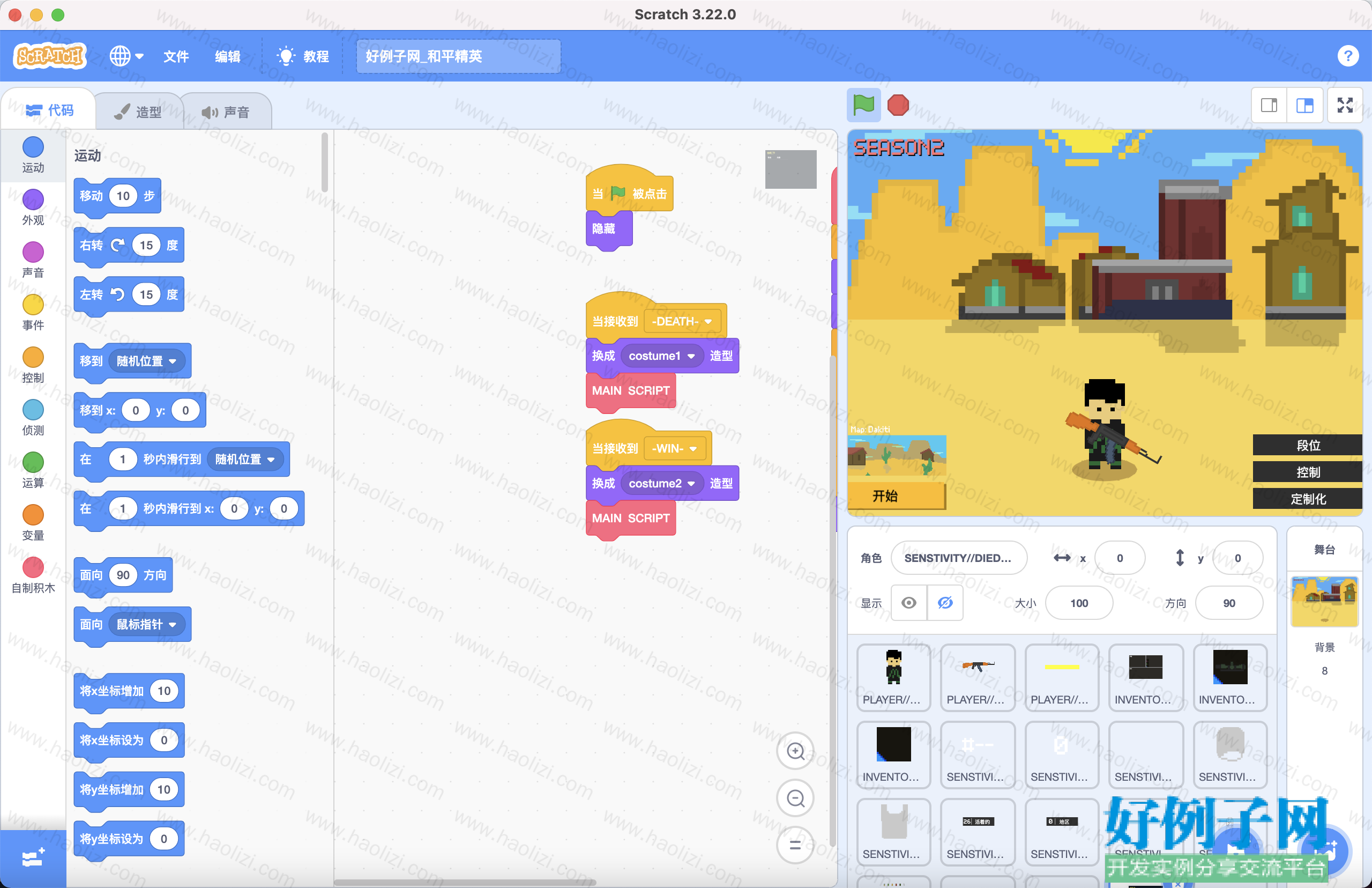The height and width of the screenshot is (888, 1372).
Task: Select the first PLAYER character sprite
Action: (x=893, y=678)
